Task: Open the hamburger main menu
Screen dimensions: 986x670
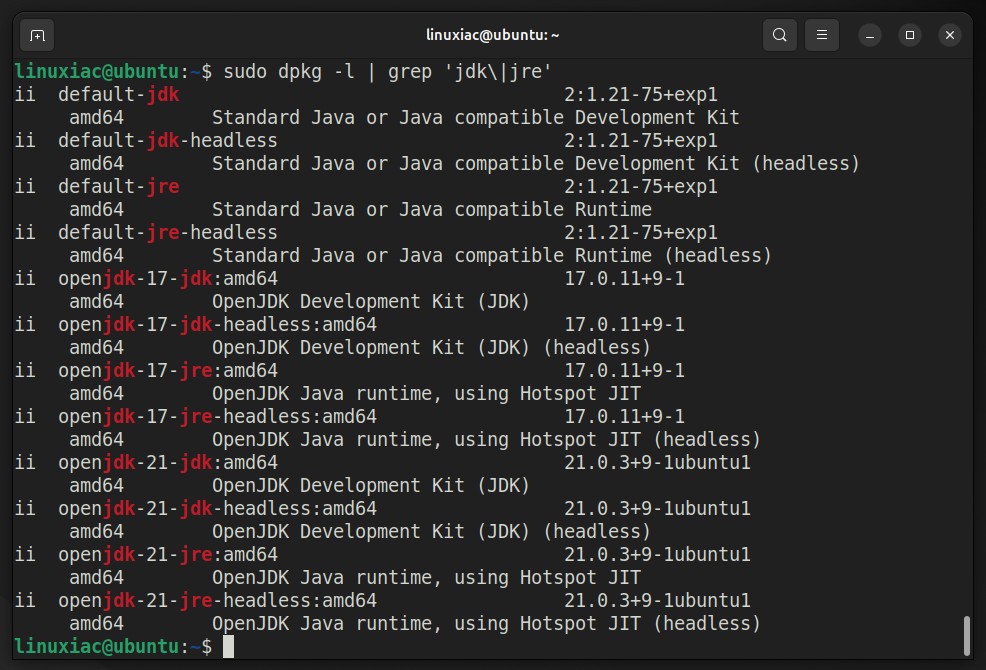Action: (821, 35)
